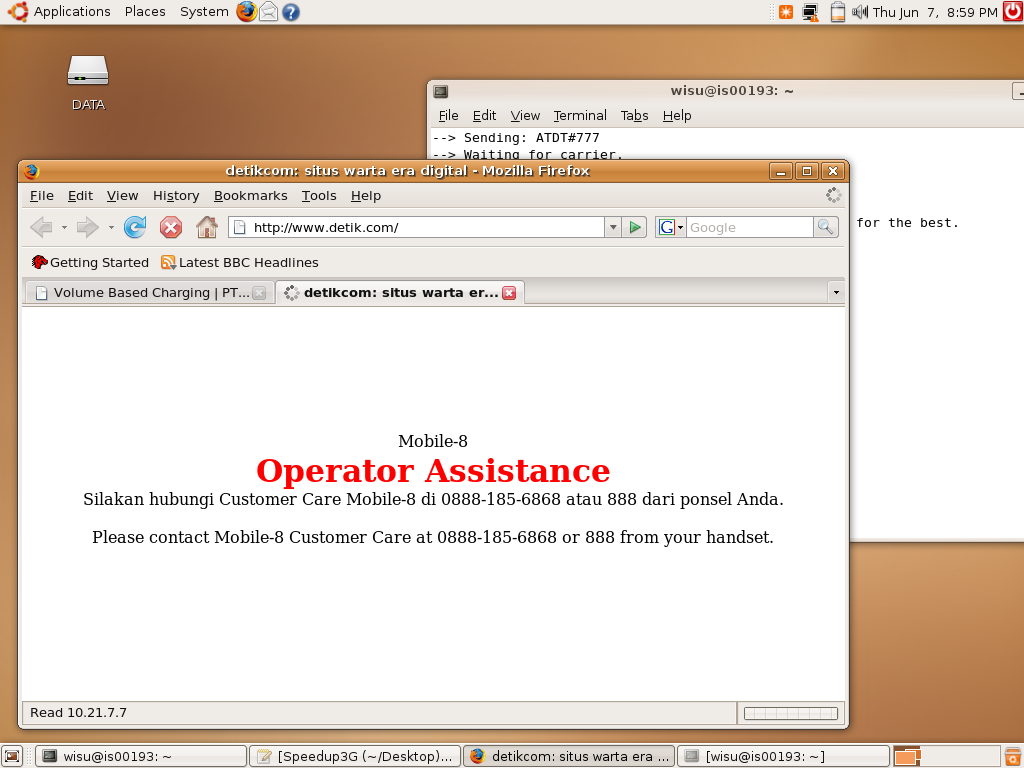Click the green Go arrow button

click(634, 227)
